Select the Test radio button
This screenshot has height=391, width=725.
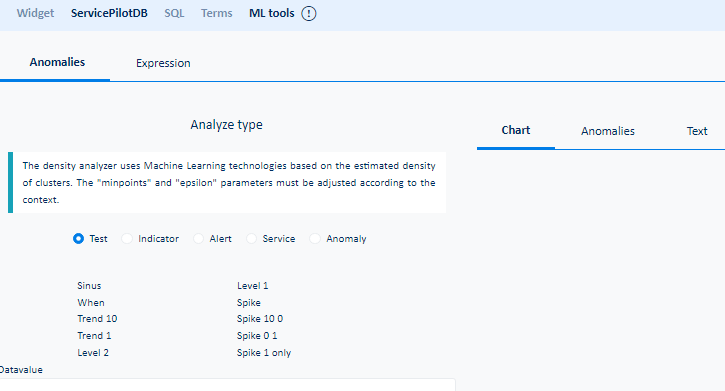point(79,238)
